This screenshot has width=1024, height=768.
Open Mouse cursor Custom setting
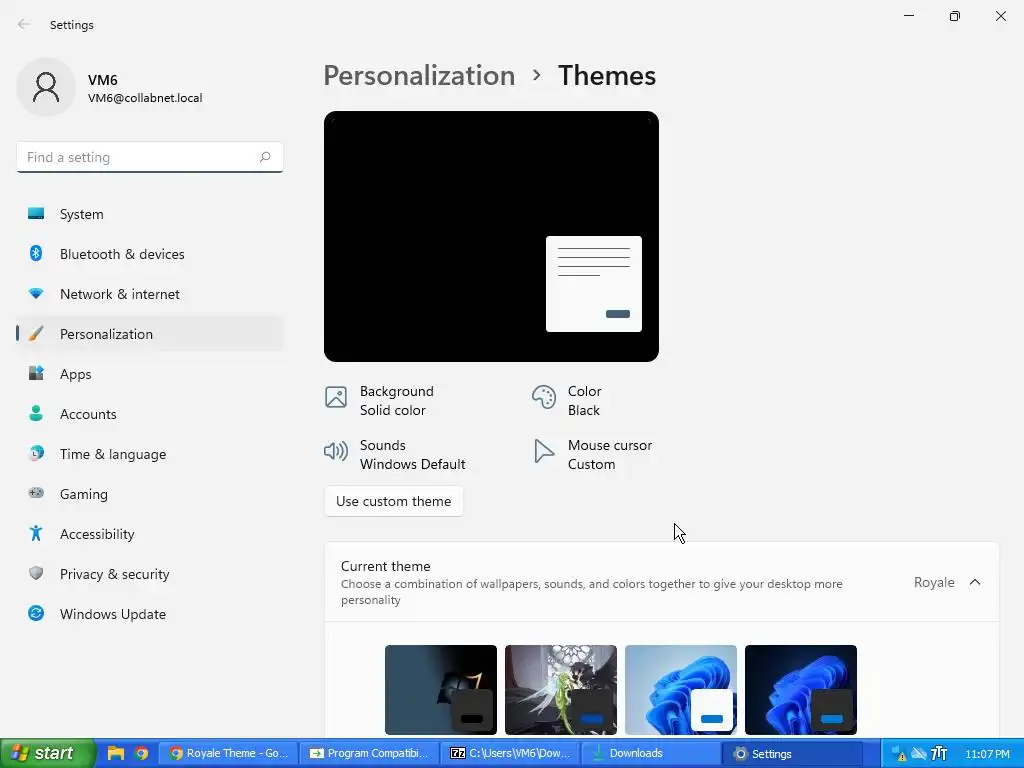coord(592,454)
